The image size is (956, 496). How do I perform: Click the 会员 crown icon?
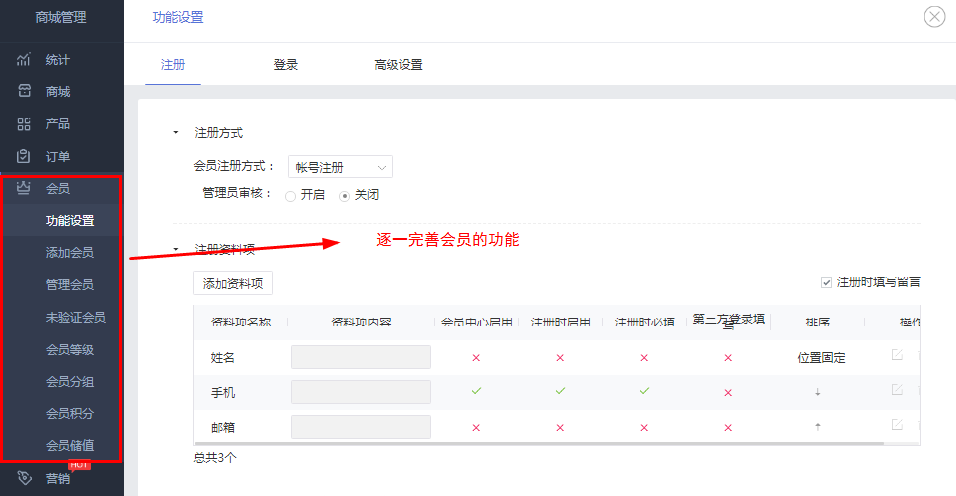(x=24, y=188)
